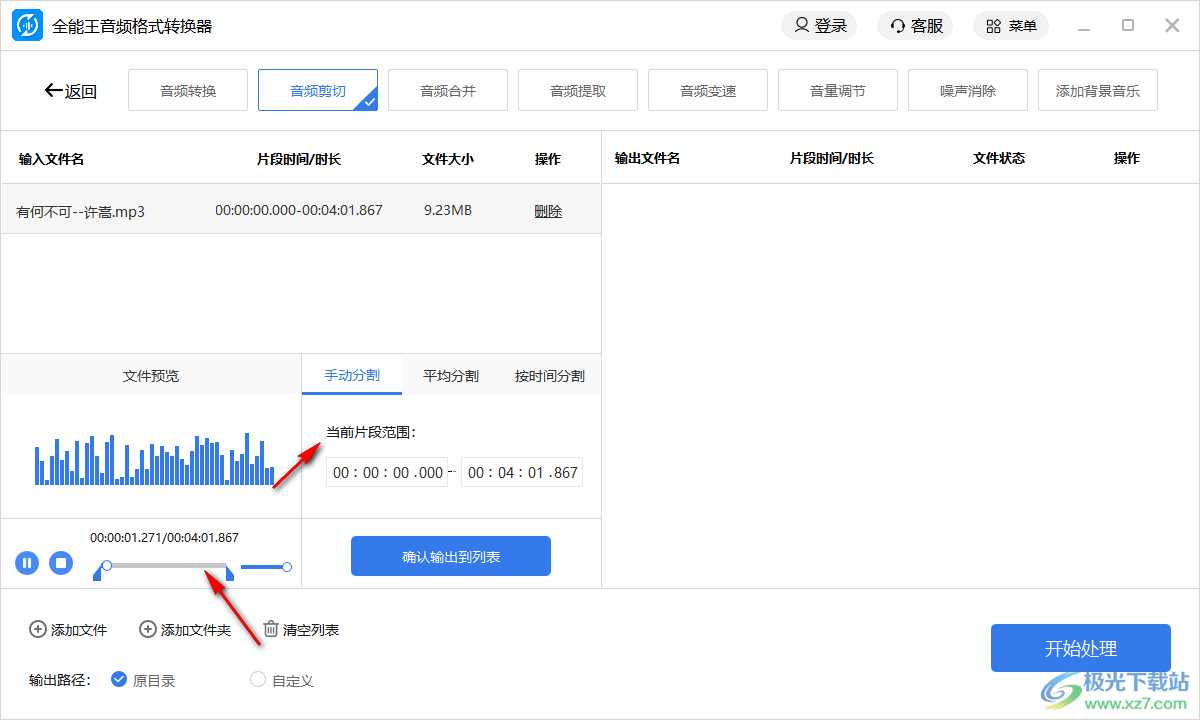Click the 返回 back arrow

(x=53, y=90)
